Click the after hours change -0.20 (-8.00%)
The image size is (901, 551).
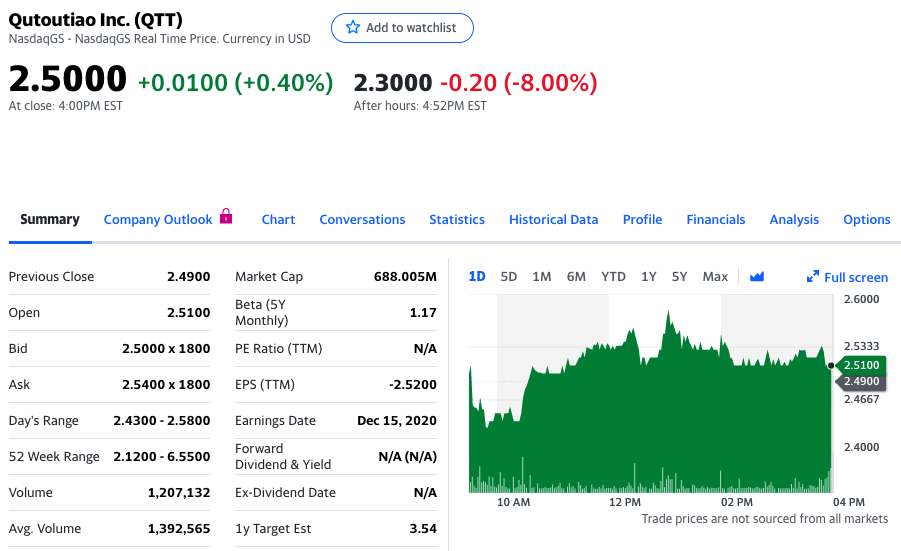[x=519, y=83]
